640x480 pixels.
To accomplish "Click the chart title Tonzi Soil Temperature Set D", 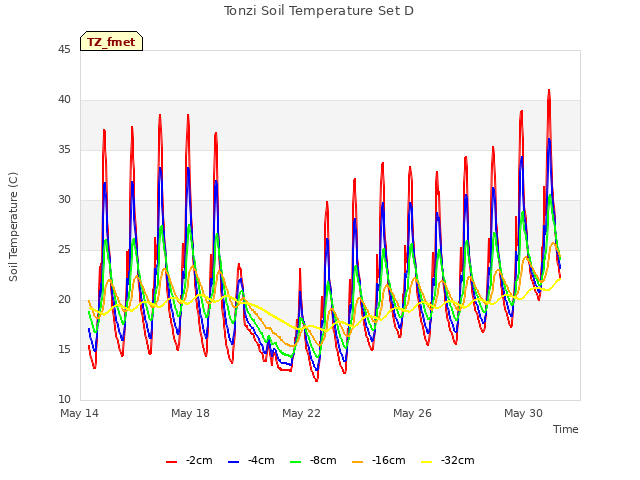I will pyautogui.click(x=319, y=11).
